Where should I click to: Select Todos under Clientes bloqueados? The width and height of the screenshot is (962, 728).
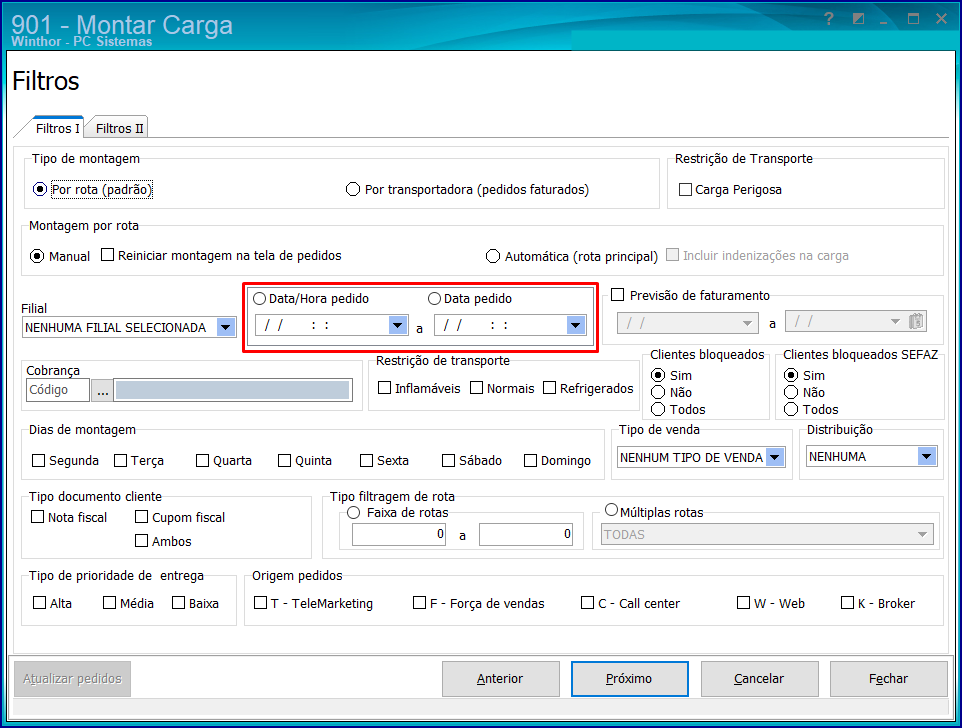pos(658,409)
